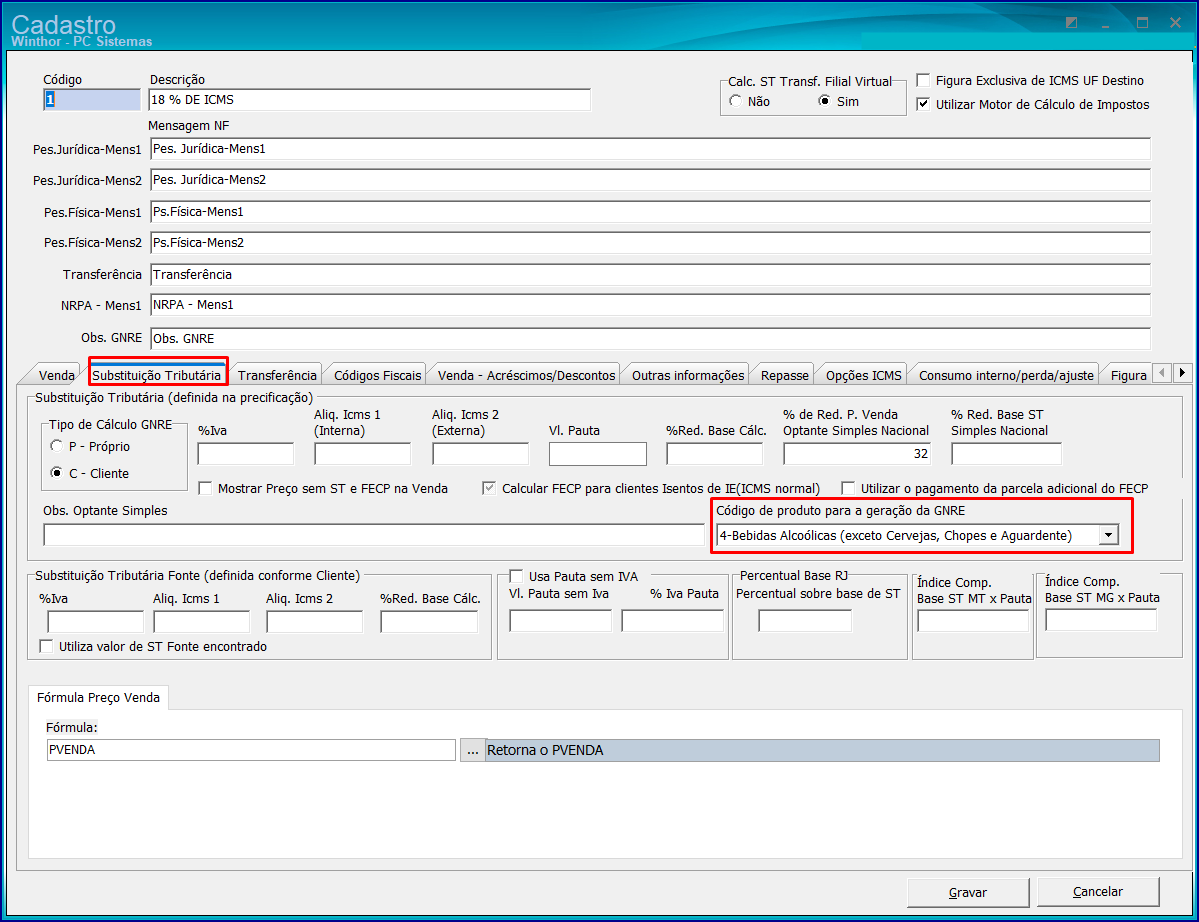Viewport: 1199px width, 922px height.
Task: Select 'Sim' for Calc. ST Transf. Filial Virtual
Action: [824, 101]
